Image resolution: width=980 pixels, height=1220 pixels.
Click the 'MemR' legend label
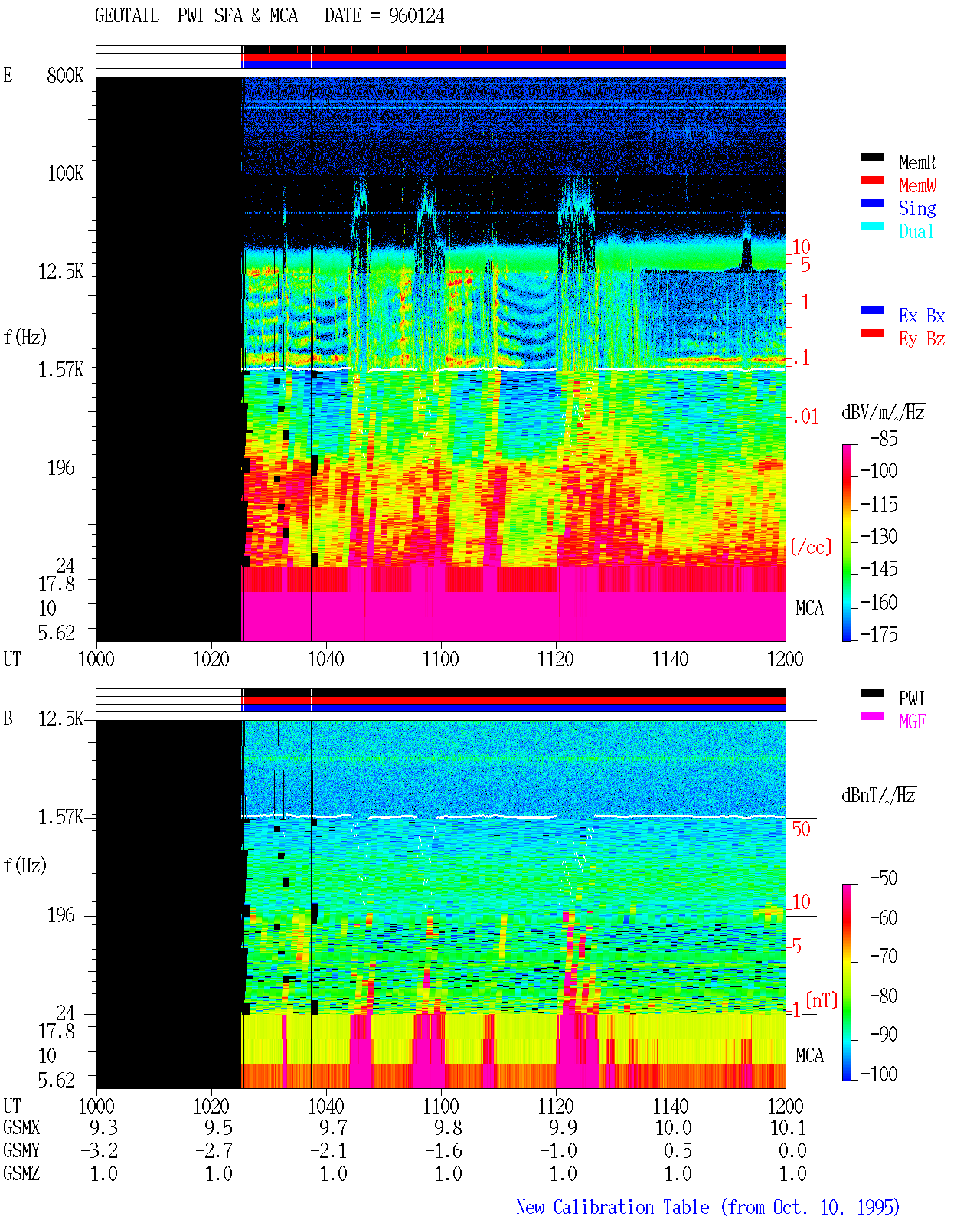(x=917, y=162)
